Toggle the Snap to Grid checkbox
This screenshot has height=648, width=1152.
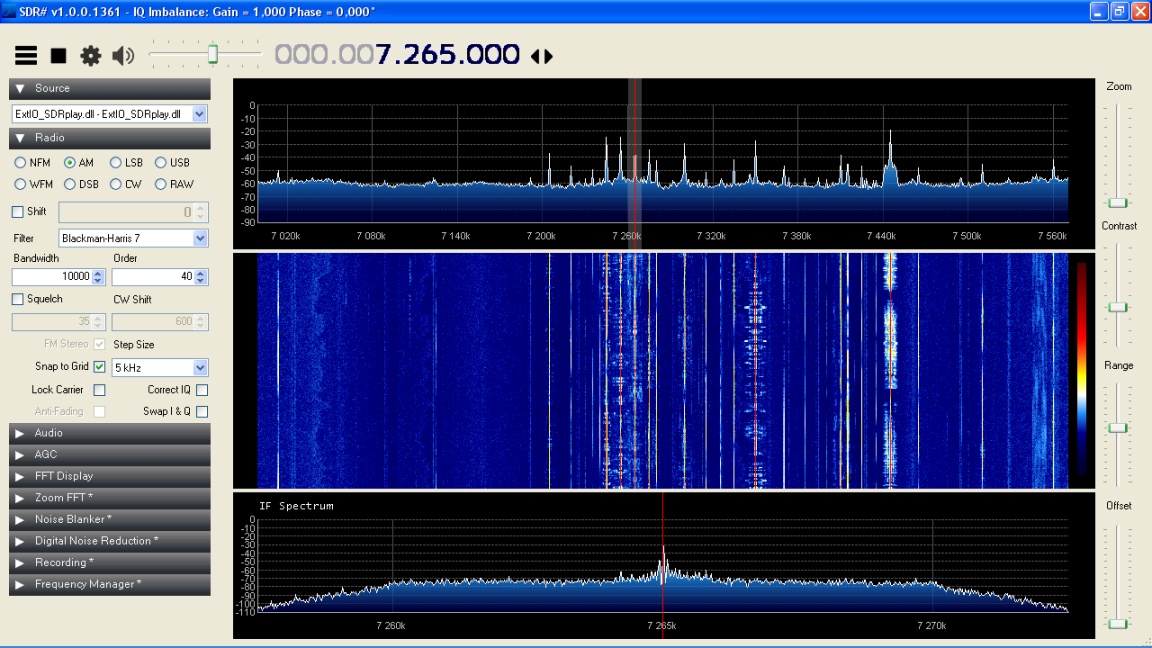100,367
